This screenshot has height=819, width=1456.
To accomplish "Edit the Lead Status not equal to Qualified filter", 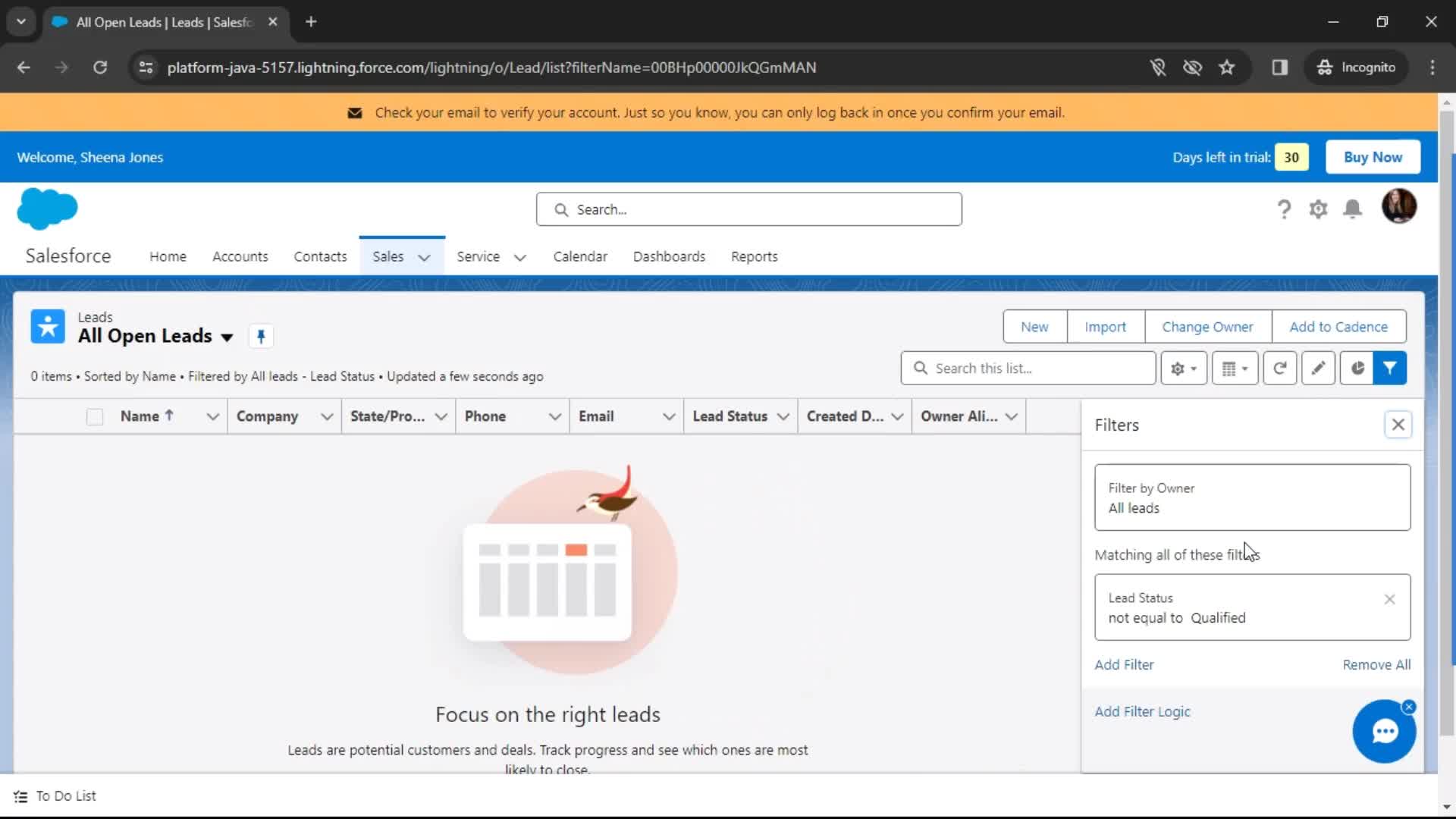I will point(1252,607).
